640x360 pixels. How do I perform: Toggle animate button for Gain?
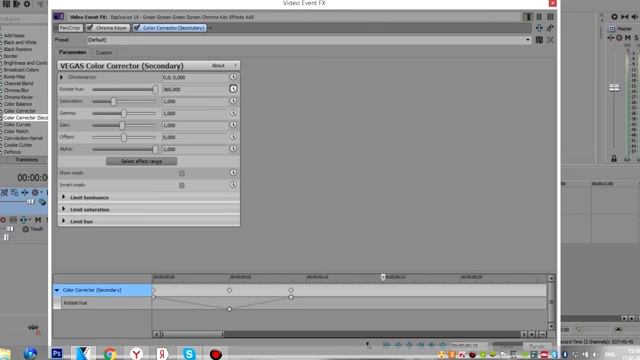[x=233, y=125]
